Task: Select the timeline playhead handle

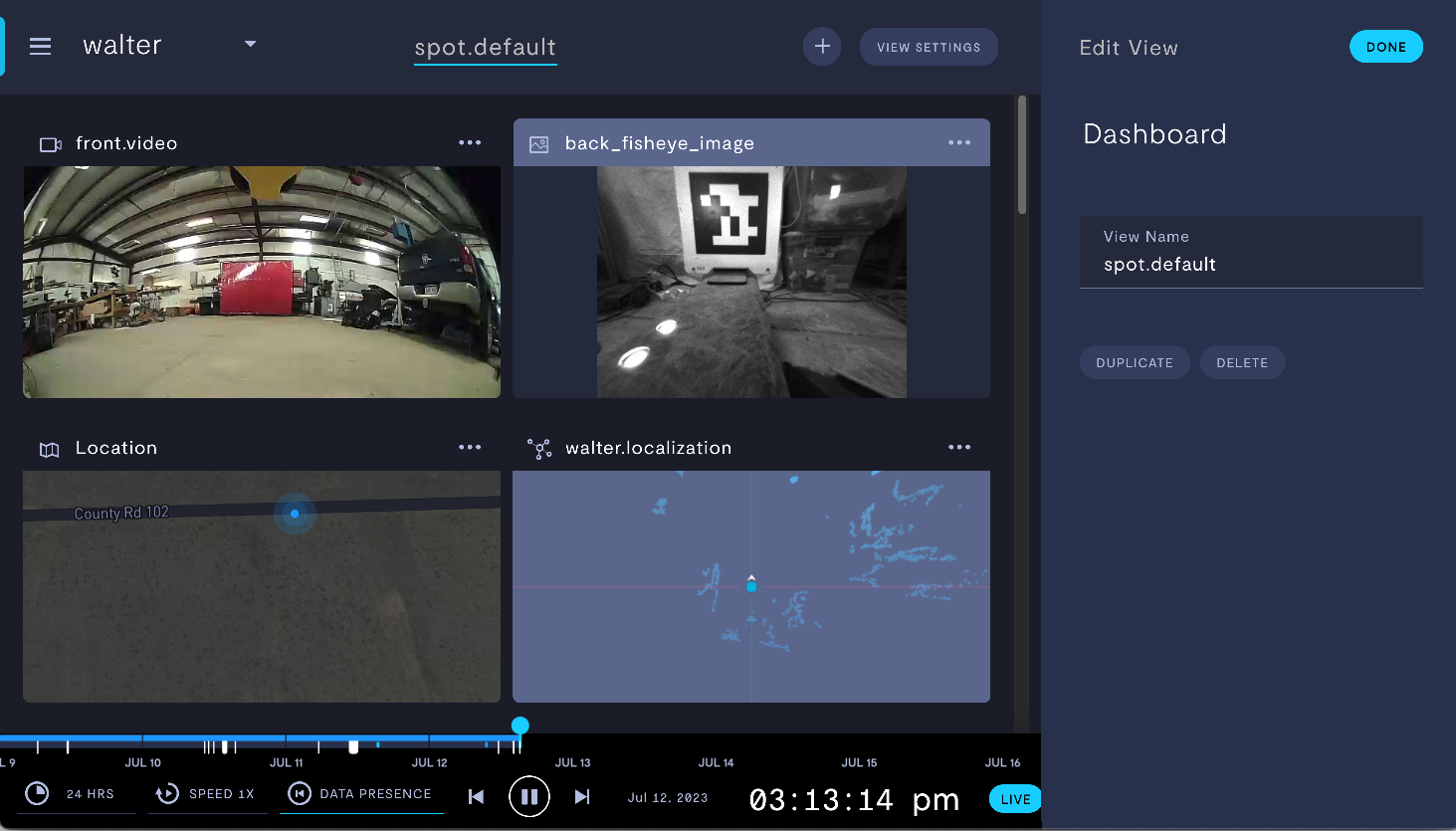Action: pyautogui.click(x=520, y=726)
